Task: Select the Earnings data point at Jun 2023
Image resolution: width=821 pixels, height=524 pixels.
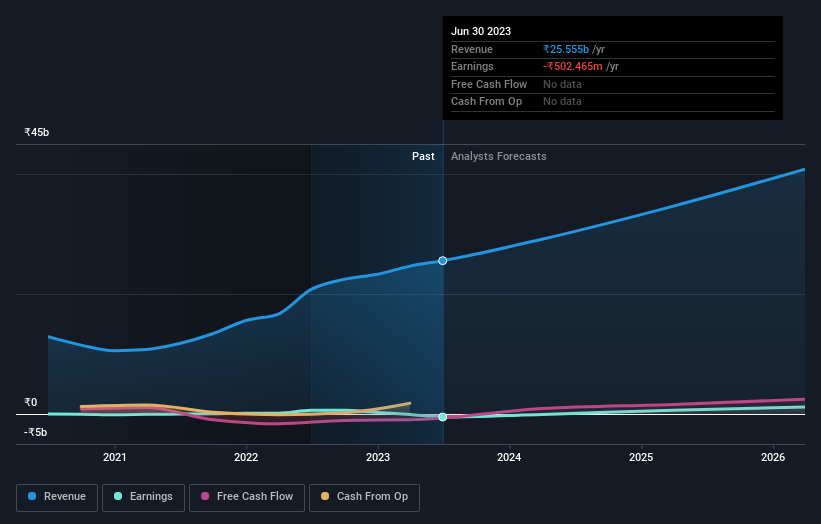Action: pyautogui.click(x=443, y=417)
